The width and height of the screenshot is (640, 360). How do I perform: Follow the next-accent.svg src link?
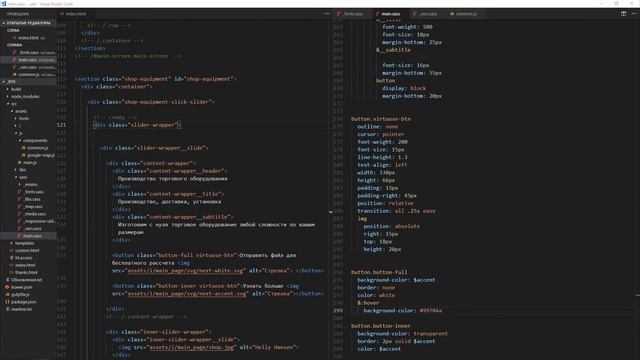187,294
